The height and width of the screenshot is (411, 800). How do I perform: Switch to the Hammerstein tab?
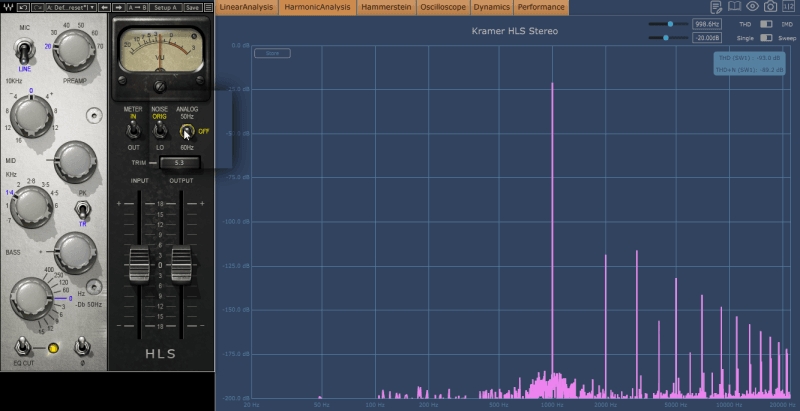point(386,7)
